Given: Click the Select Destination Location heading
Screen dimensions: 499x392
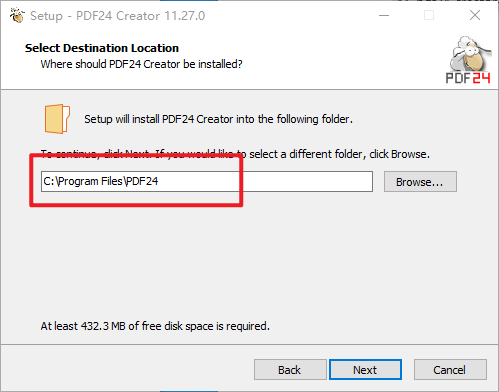Looking at the screenshot, I should pos(102,48).
